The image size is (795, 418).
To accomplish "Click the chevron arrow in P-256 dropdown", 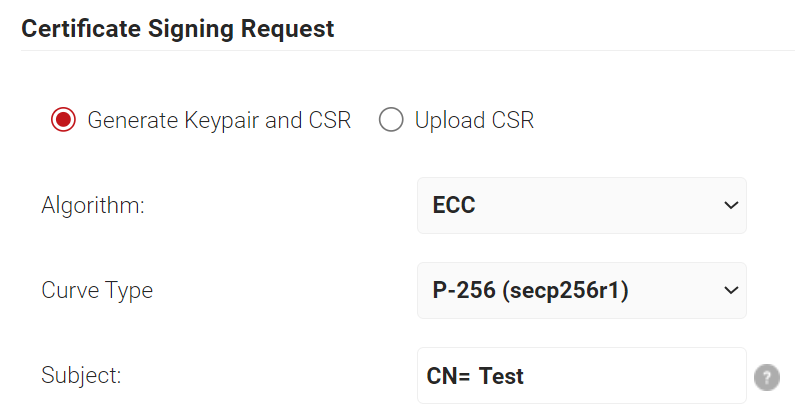I will pos(731,291).
